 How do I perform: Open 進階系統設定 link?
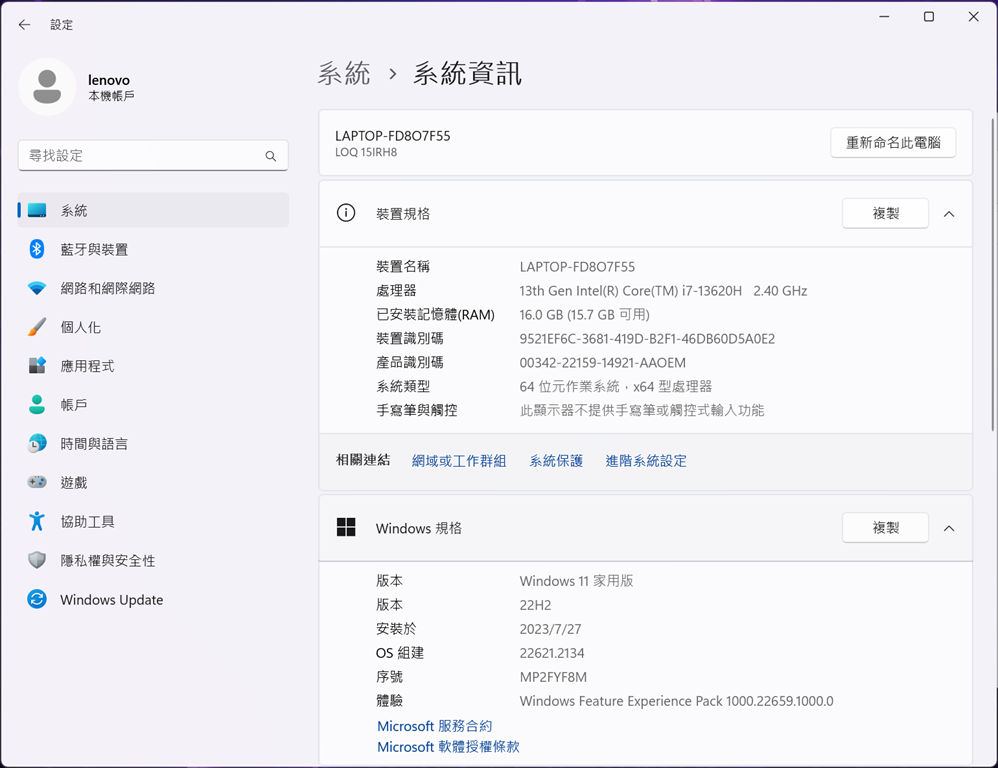pos(646,461)
